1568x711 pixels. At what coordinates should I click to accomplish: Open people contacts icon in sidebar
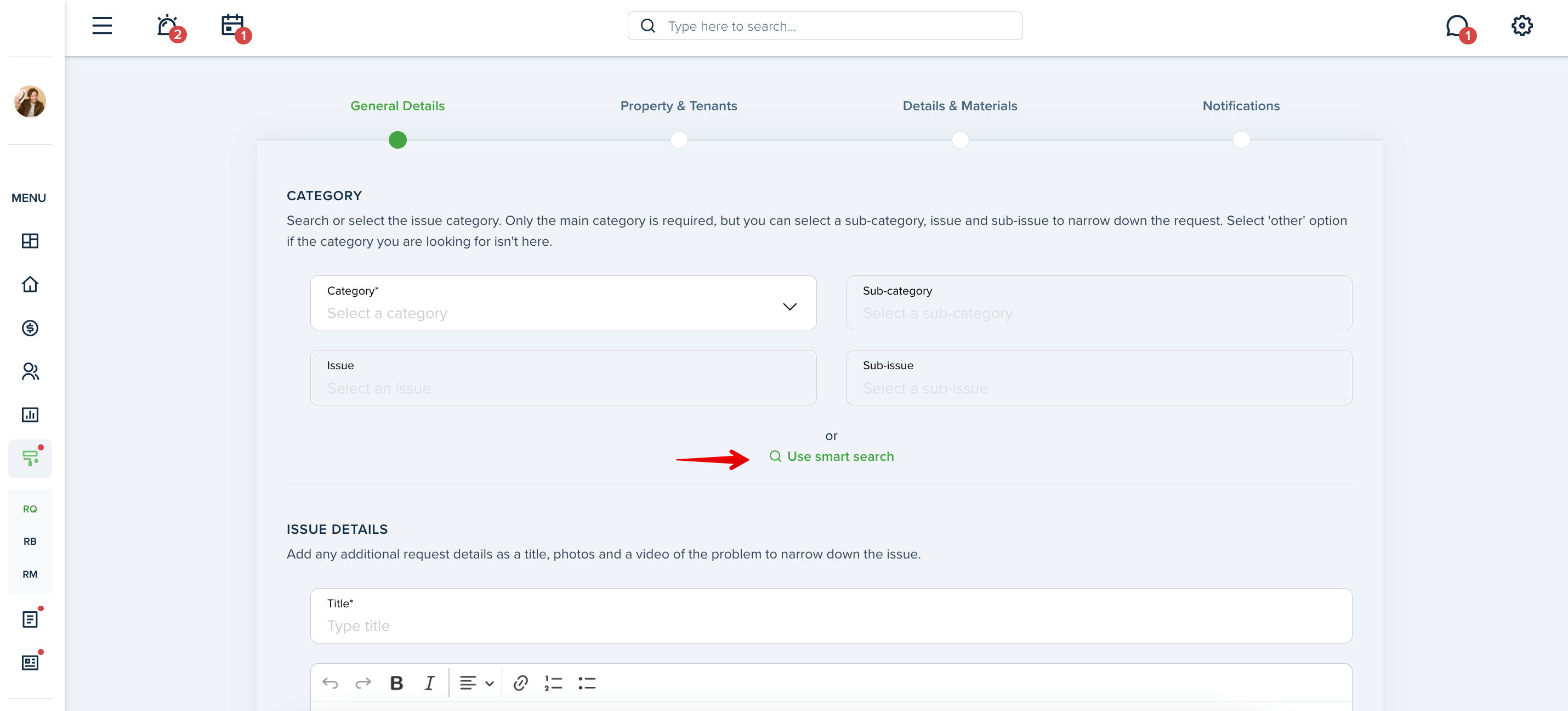click(30, 371)
